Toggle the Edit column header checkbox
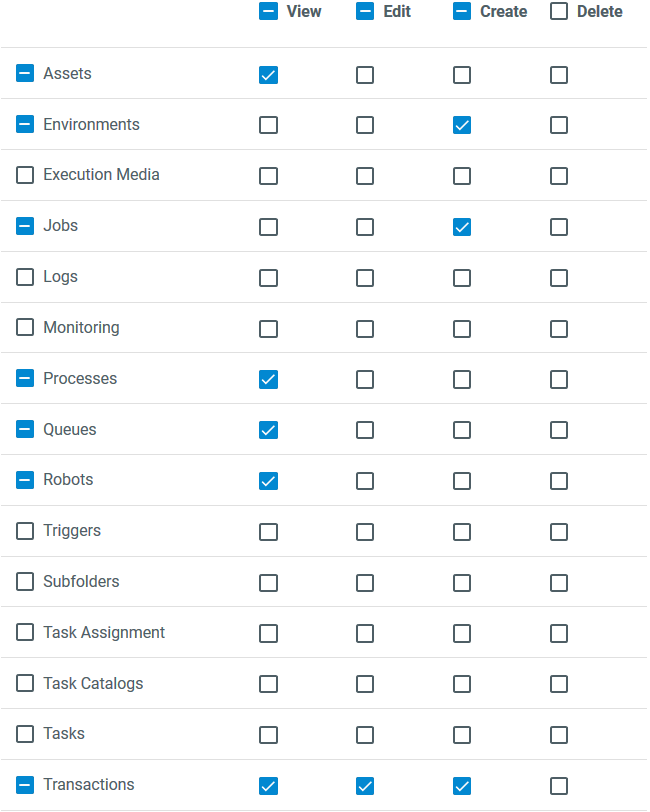Viewport: 650px width, 812px height. 365,12
